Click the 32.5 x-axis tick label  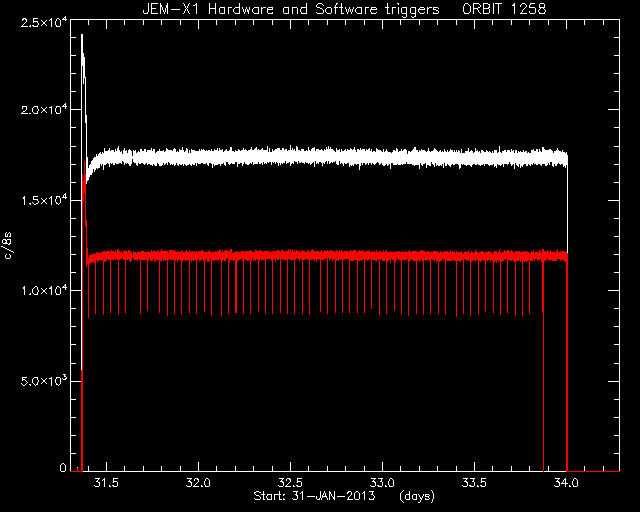pyautogui.click(x=290, y=483)
